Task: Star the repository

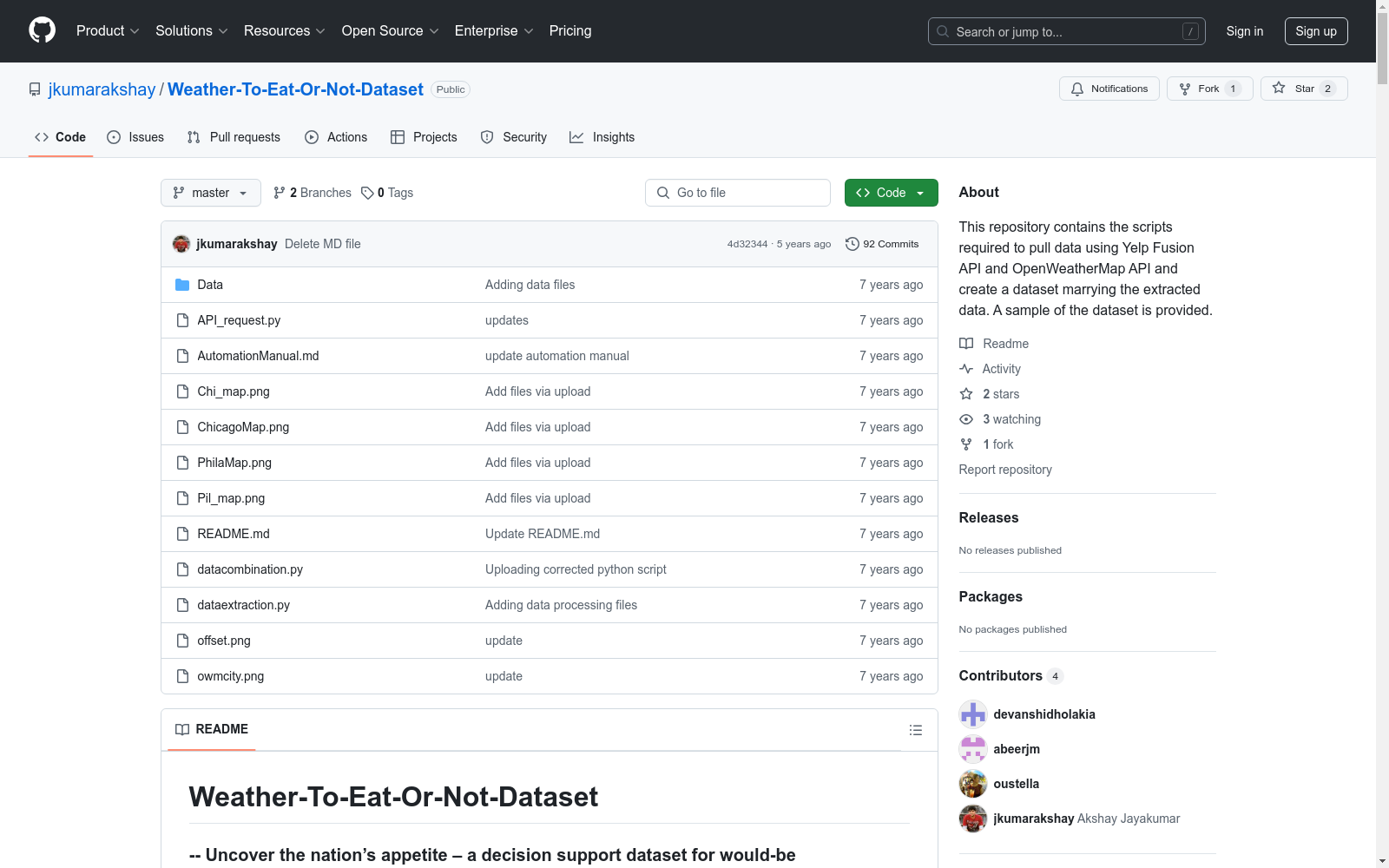Action: click(1304, 89)
